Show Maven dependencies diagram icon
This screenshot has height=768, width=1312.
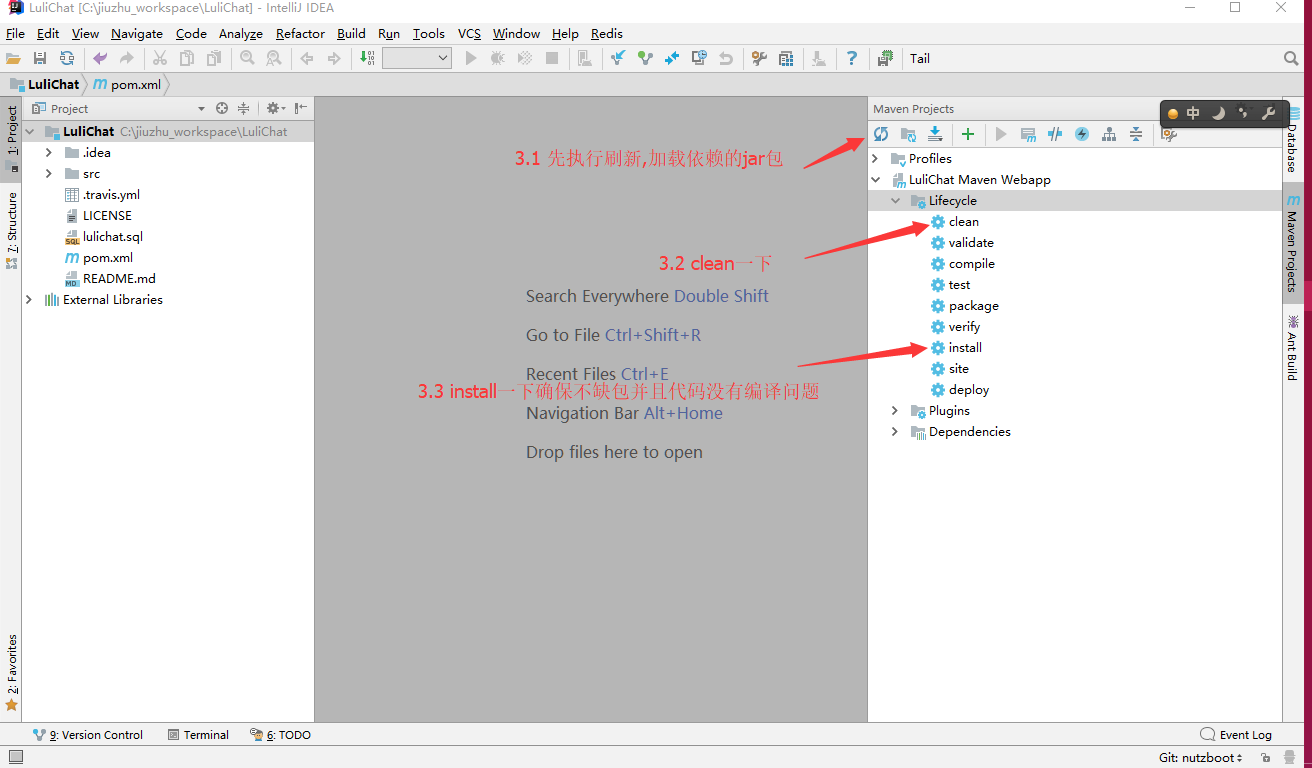(x=1109, y=134)
